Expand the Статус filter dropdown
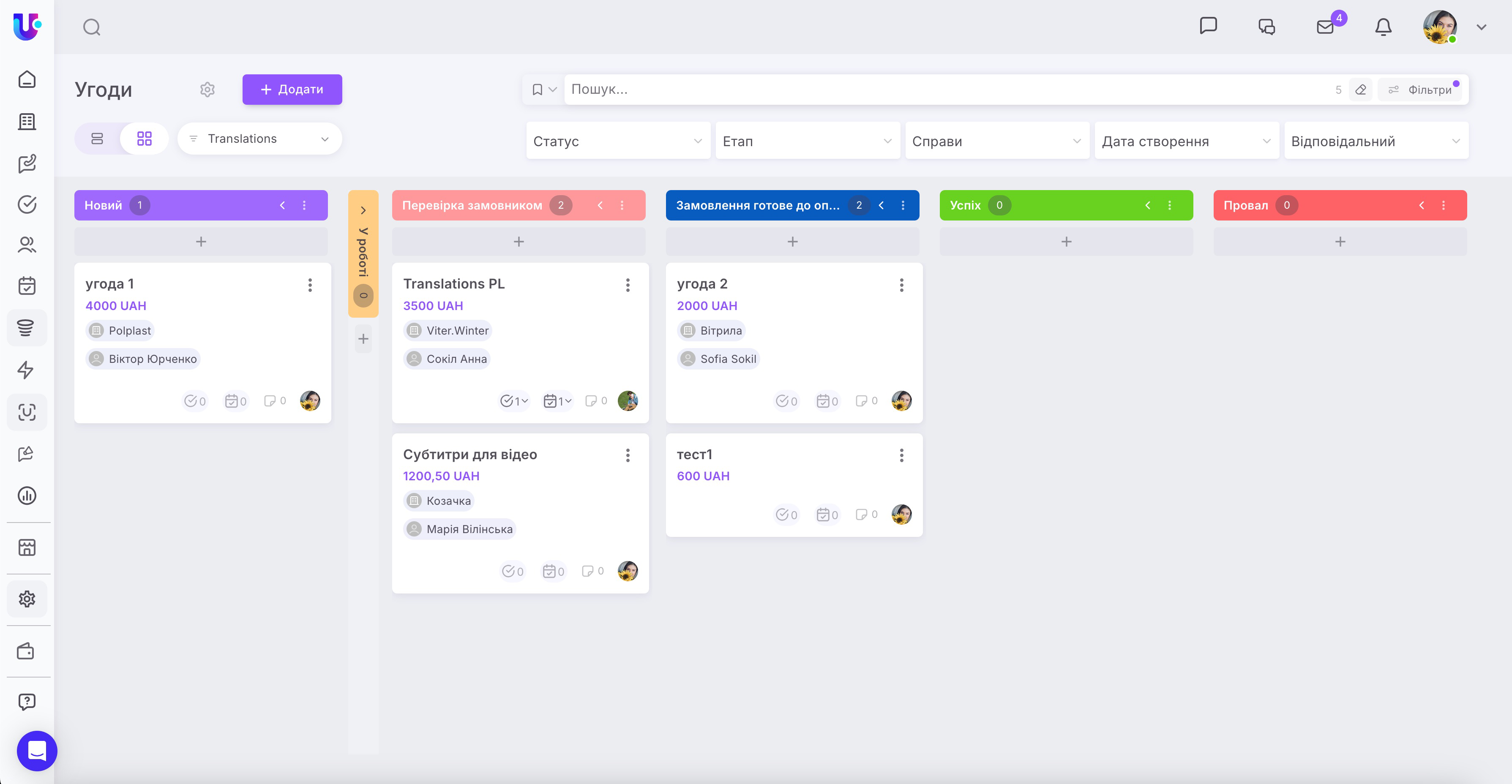Viewport: 1512px width, 784px height. pyautogui.click(x=617, y=142)
